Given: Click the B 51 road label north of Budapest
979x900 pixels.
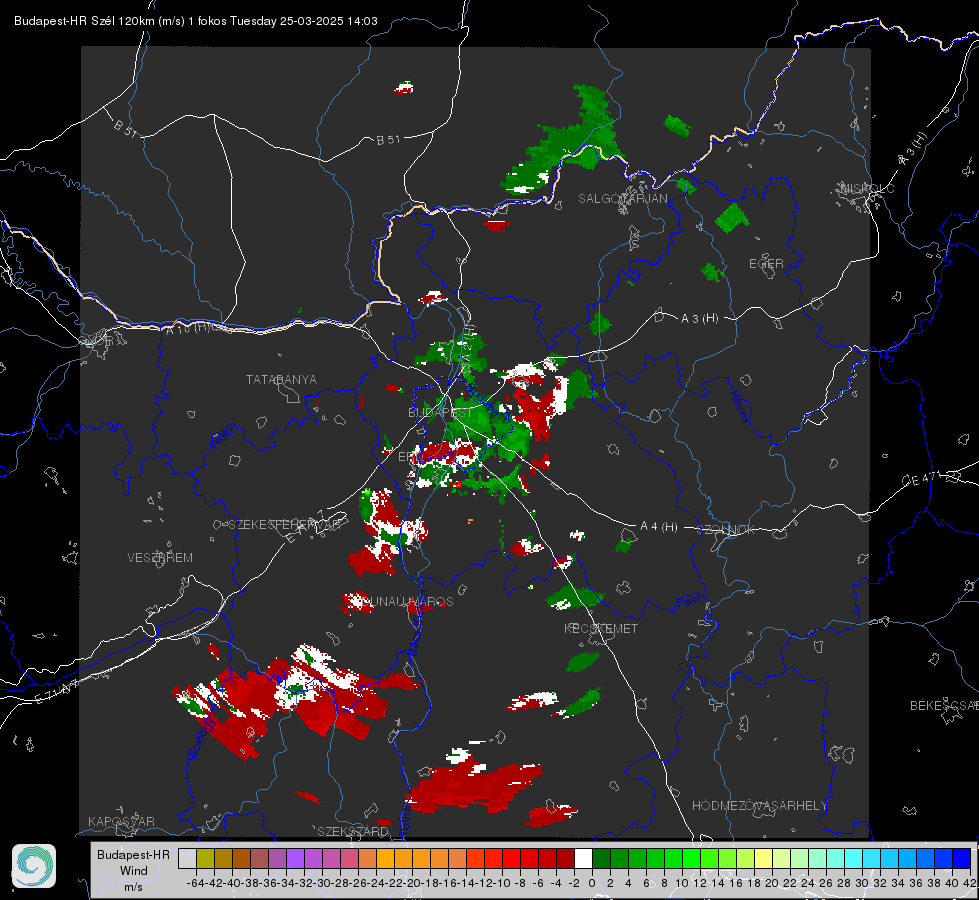Looking at the screenshot, I should coord(388,140).
